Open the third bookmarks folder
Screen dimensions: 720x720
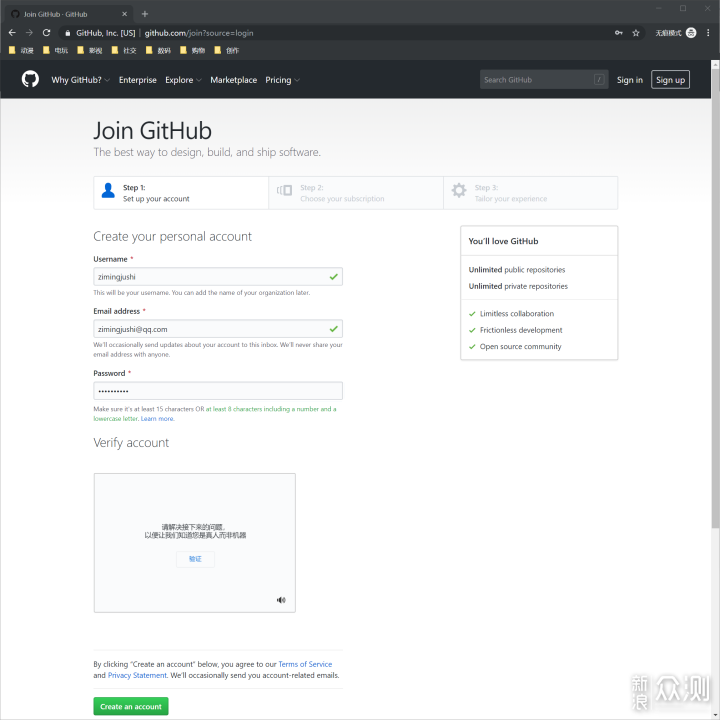tap(90, 50)
